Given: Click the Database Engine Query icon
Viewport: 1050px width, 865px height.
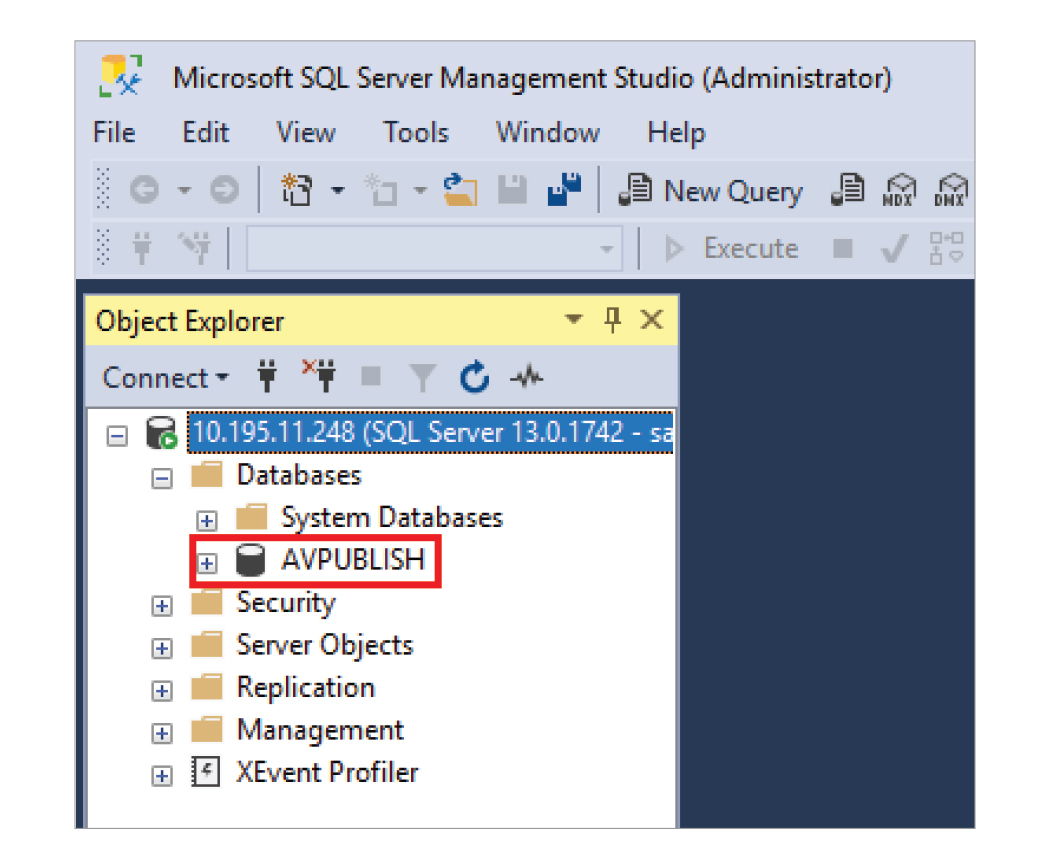Looking at the screenshot, I should click(x=848, y=190).
